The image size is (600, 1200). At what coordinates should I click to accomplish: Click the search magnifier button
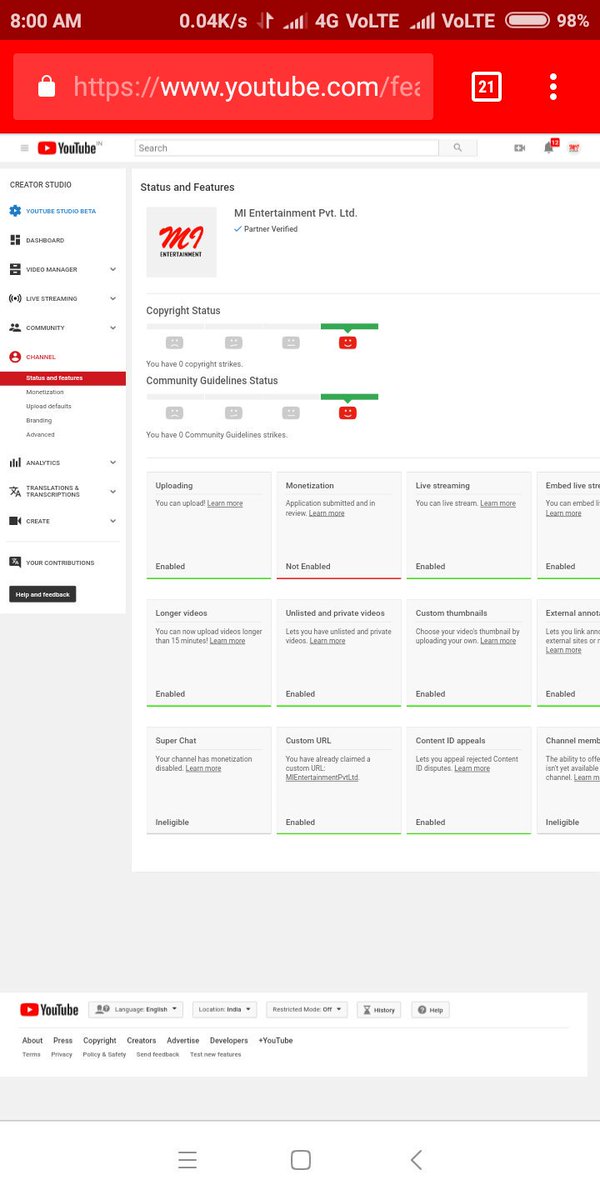[458, 148]
